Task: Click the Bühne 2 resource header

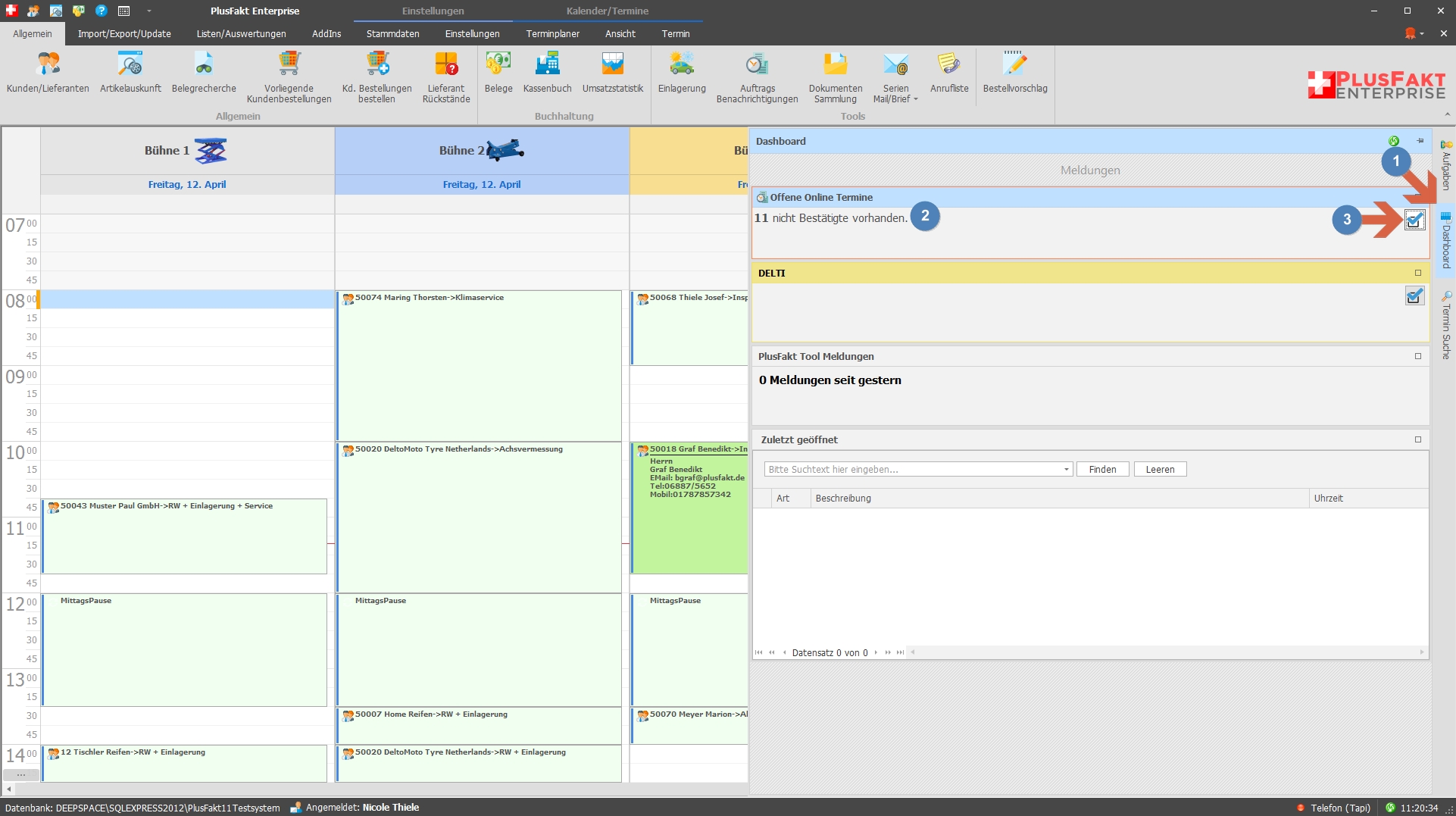Action: pos(482,151)
